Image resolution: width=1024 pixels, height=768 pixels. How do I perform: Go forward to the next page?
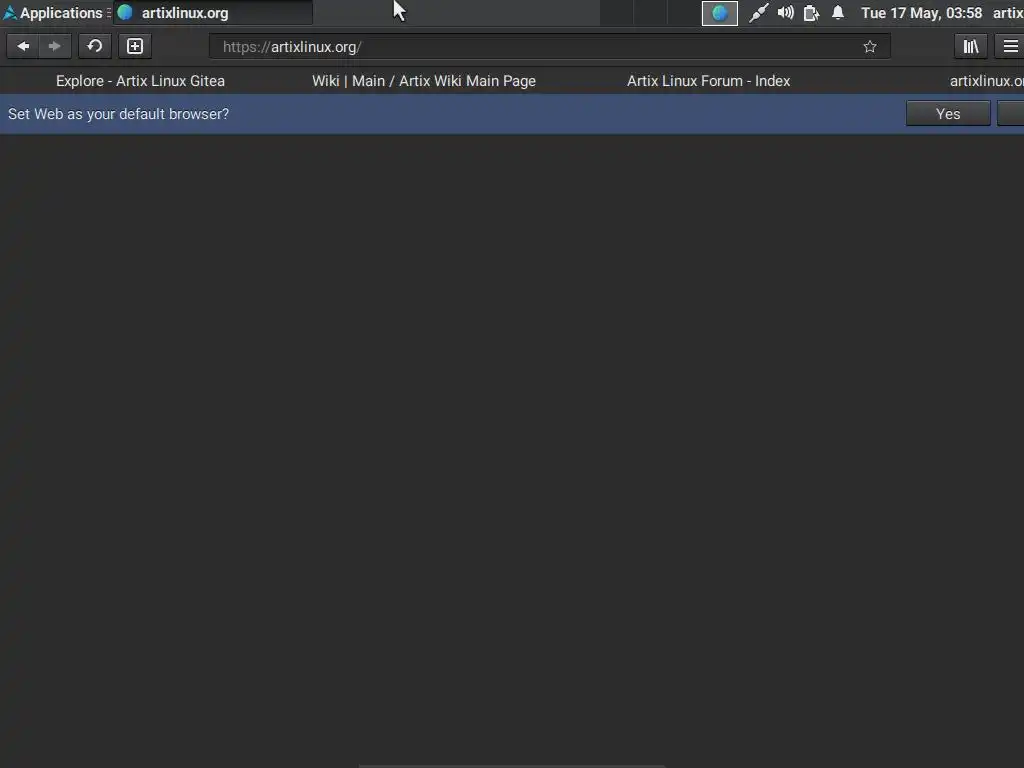point(55,46)
